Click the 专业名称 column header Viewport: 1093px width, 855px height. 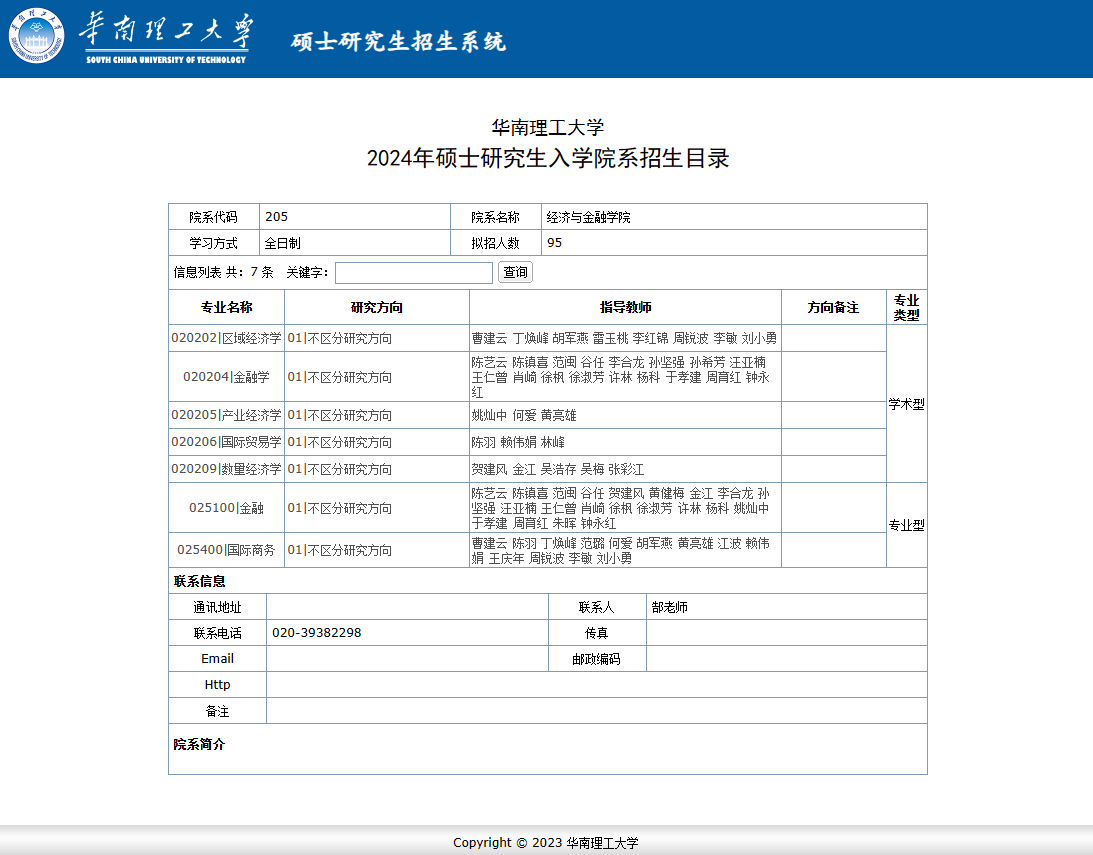tap(227, 307)
